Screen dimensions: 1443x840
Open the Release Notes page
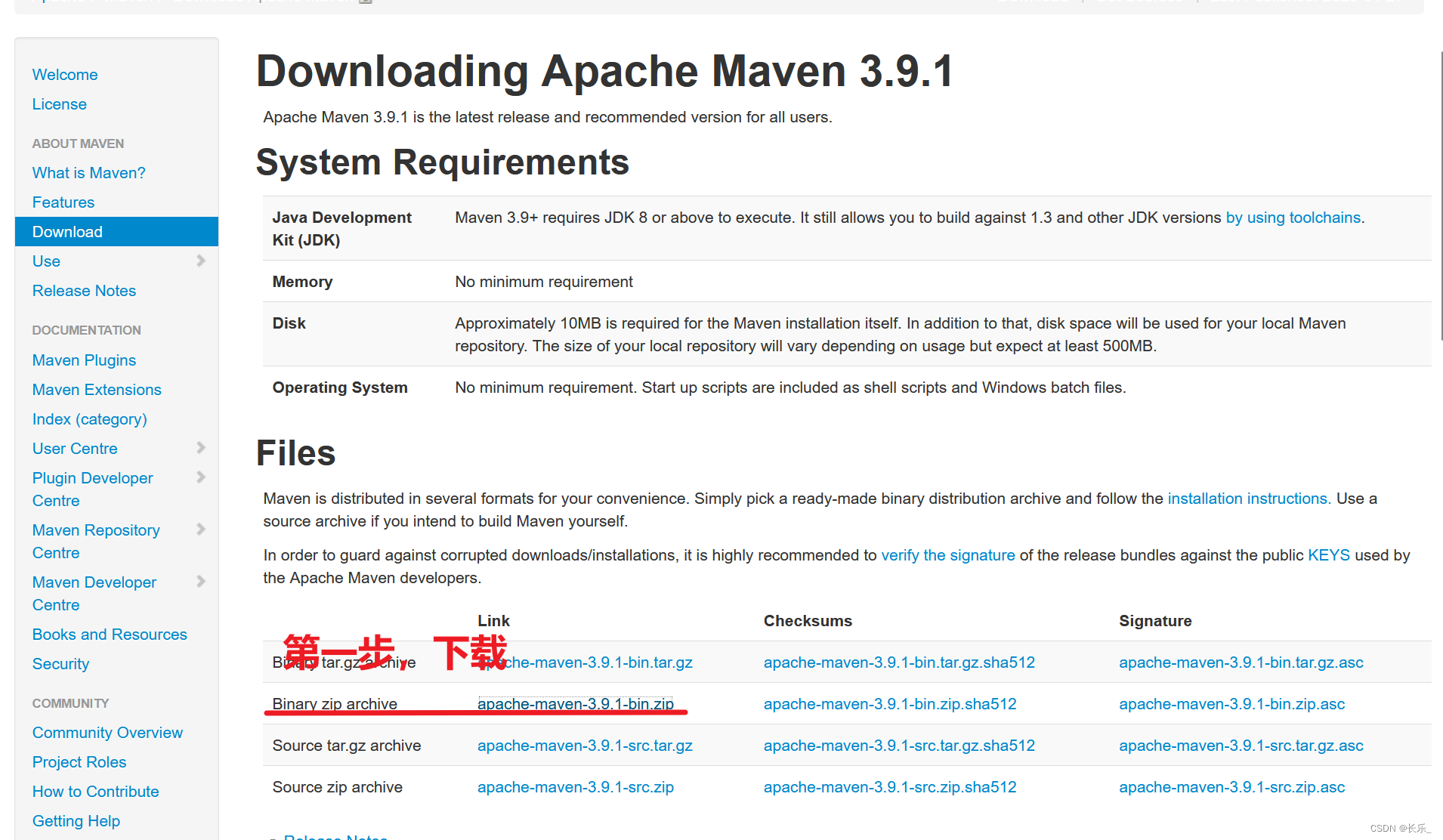pos(84,290)
